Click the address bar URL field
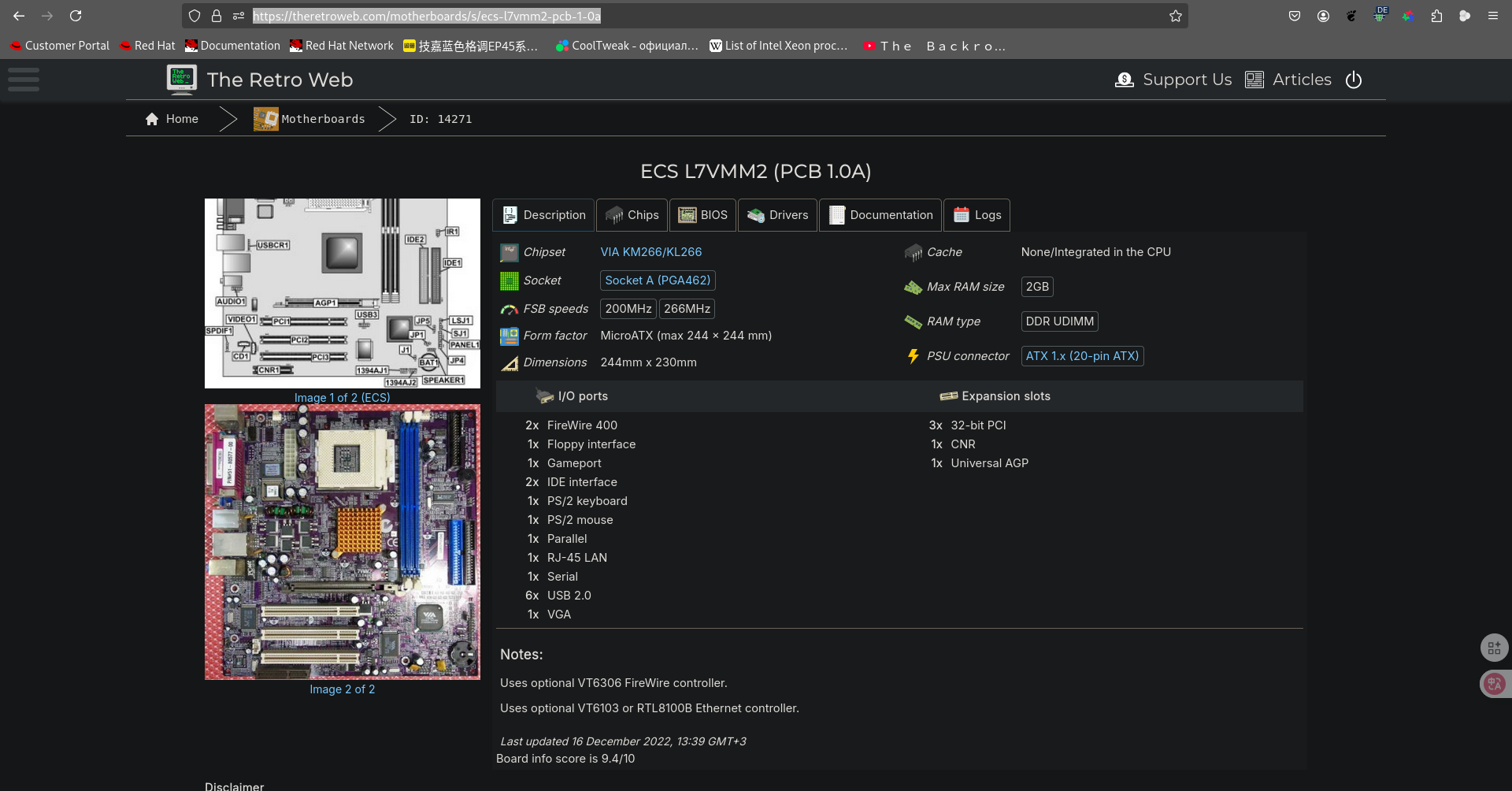 click(685, 16)
